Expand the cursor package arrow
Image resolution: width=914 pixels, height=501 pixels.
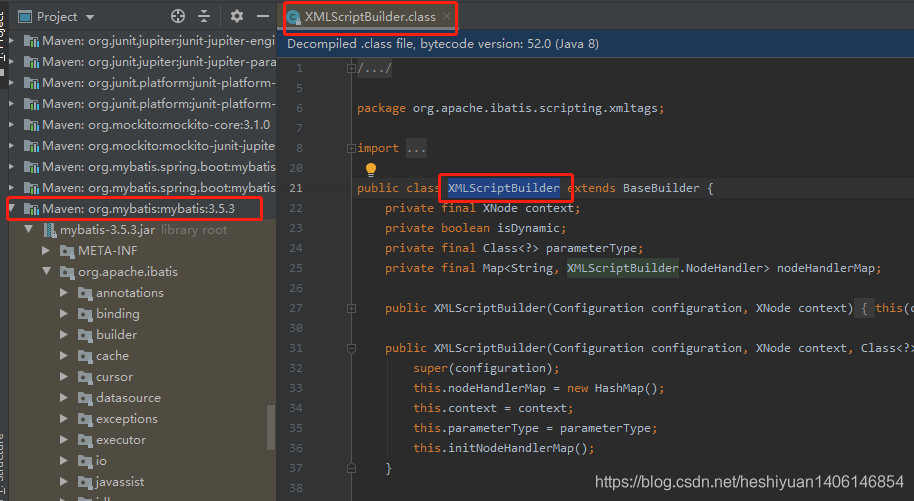(x=64, y=377)
